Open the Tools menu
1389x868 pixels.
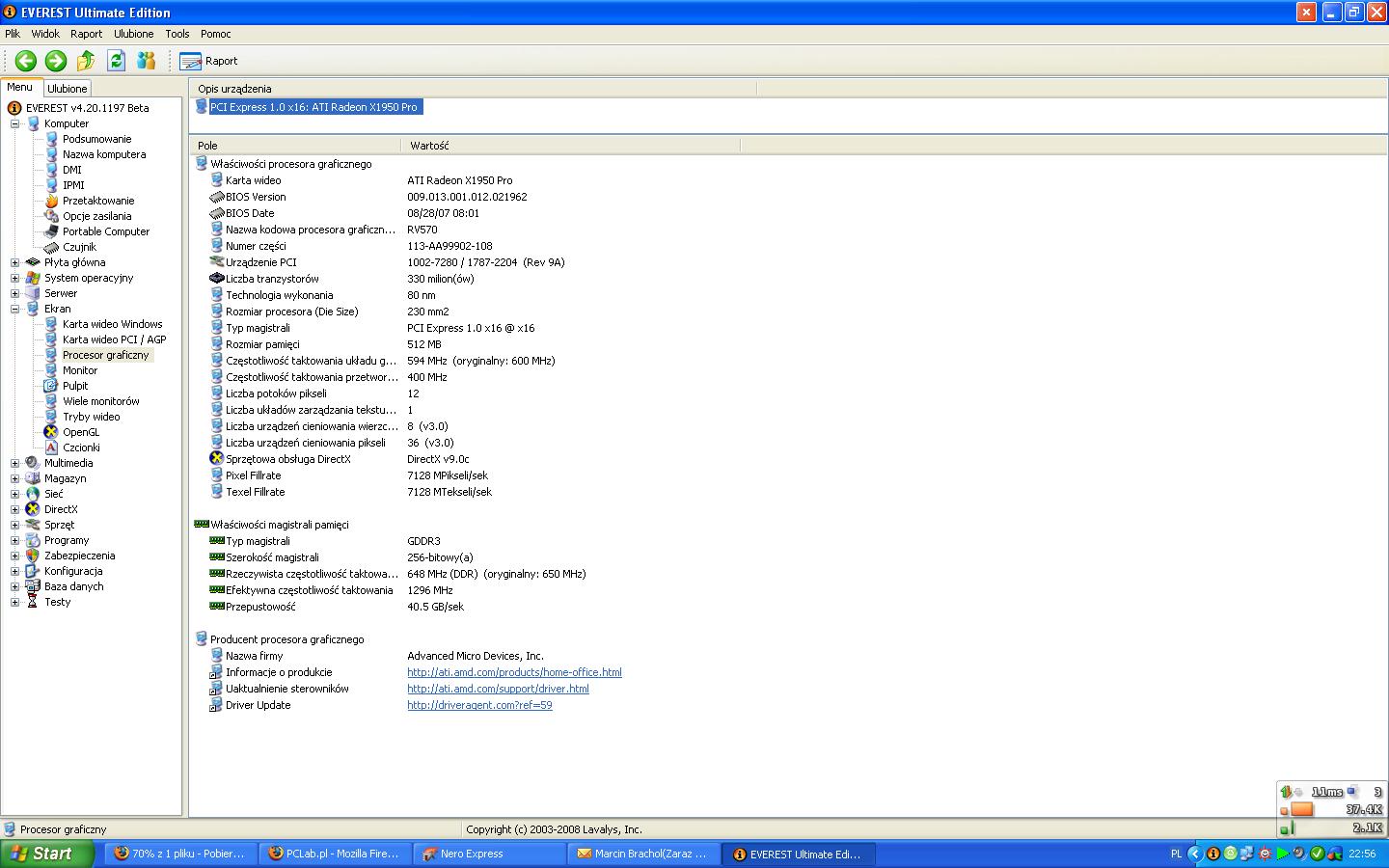177,34
